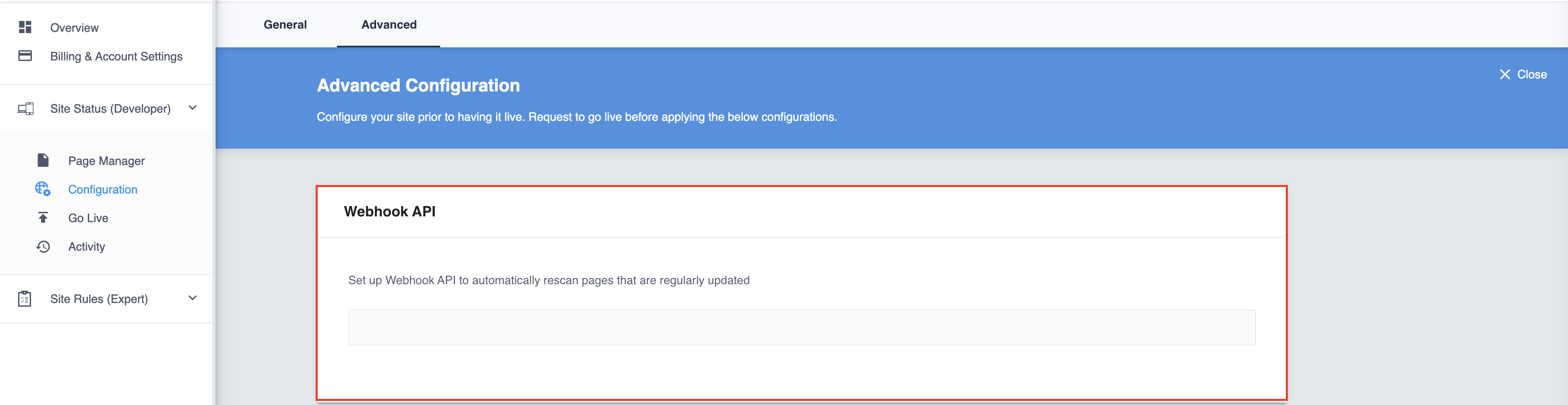
Task: Select the Advanced tab
Action: point(388,25)
